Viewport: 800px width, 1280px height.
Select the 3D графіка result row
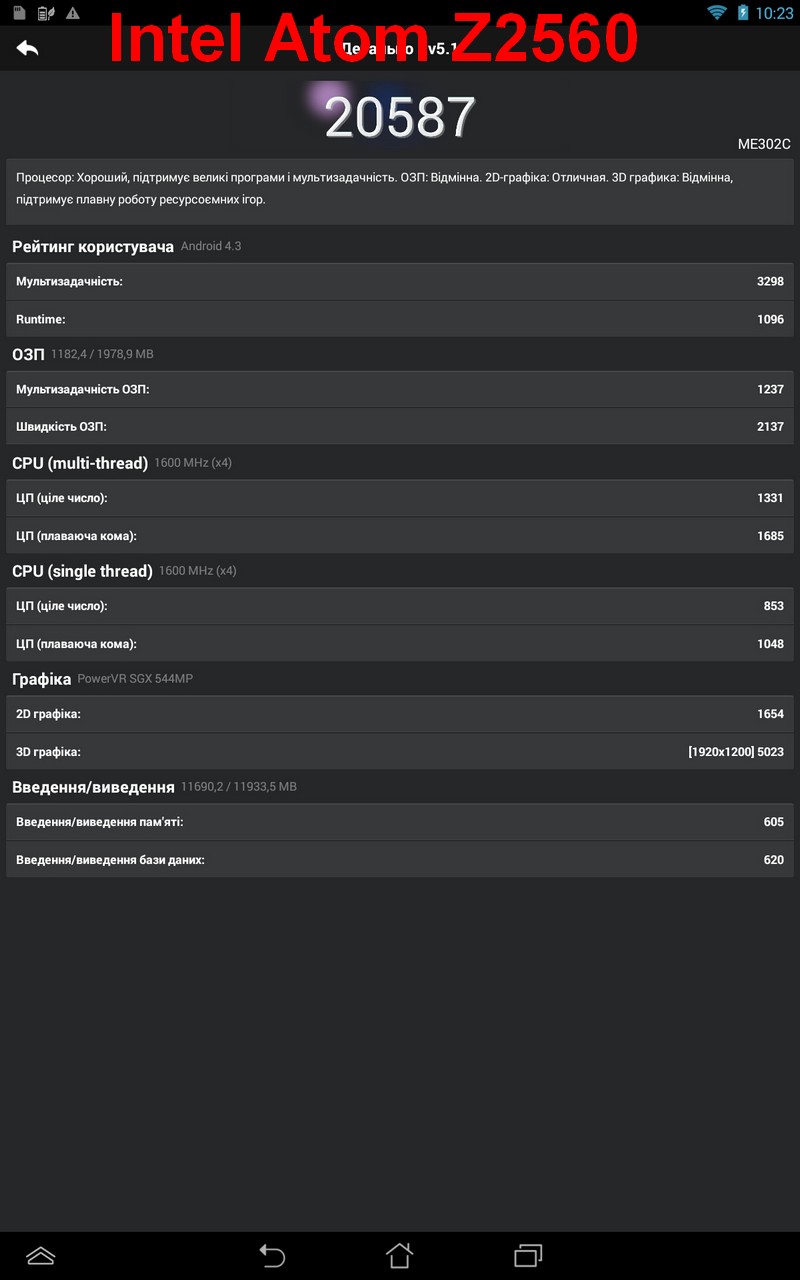(x=400, y=752)
